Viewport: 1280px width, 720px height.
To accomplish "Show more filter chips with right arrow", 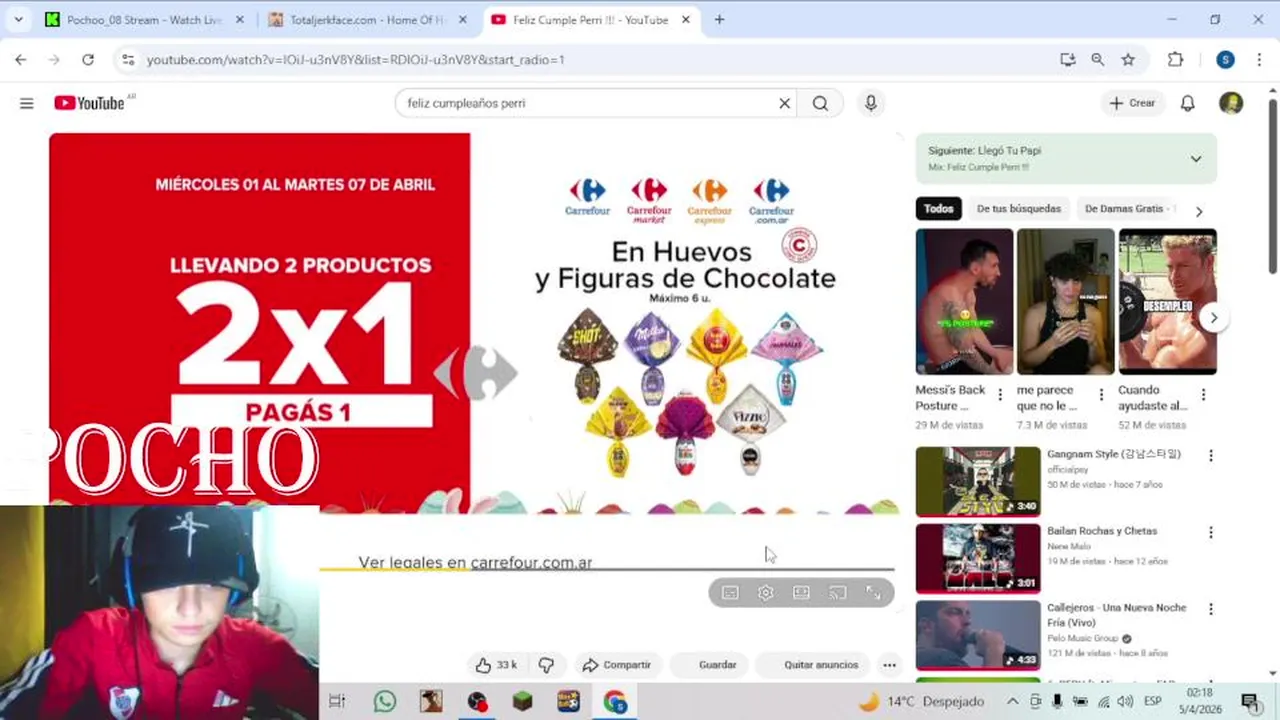I will [1199, 211].
